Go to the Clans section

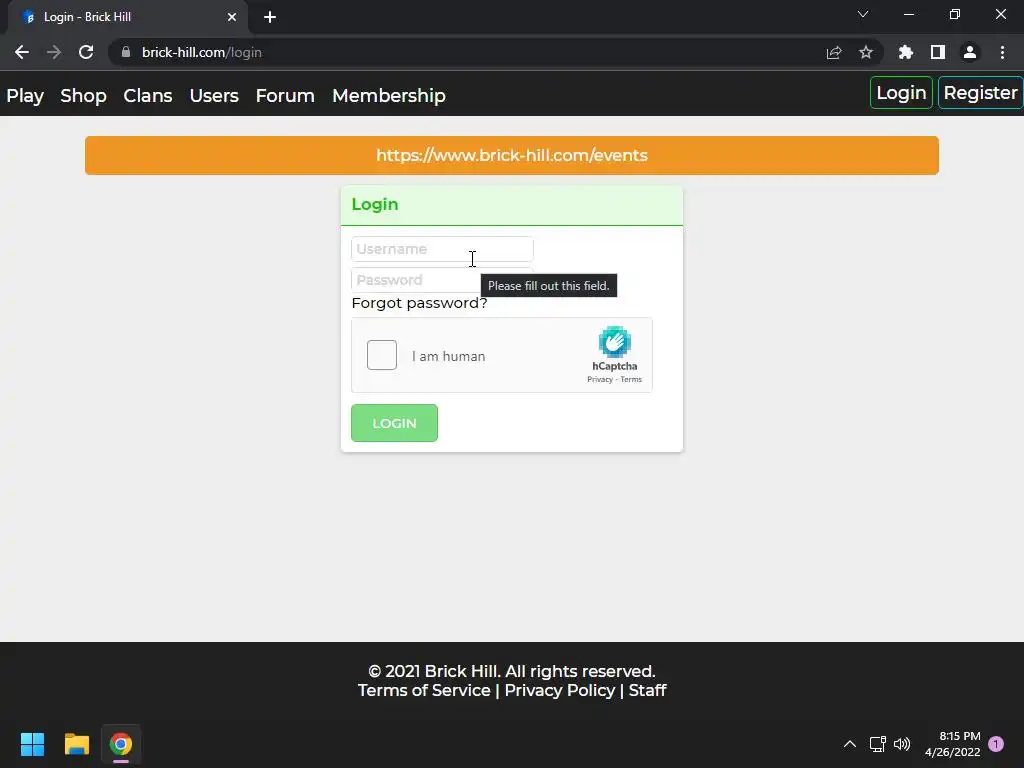pyautogui.click(x=148, y=95)
